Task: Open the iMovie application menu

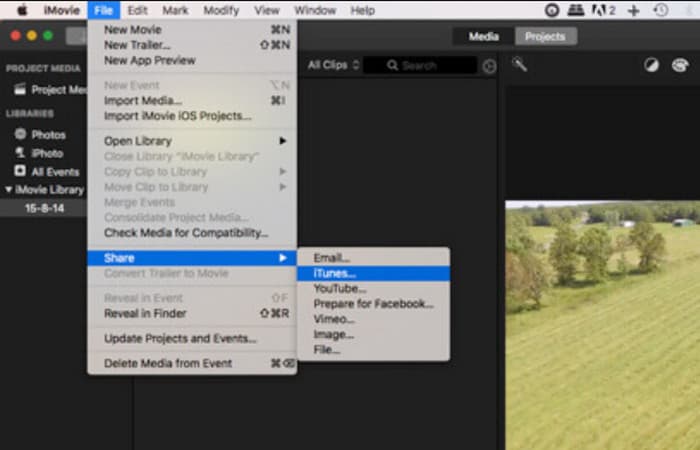Action: point(62,10)
